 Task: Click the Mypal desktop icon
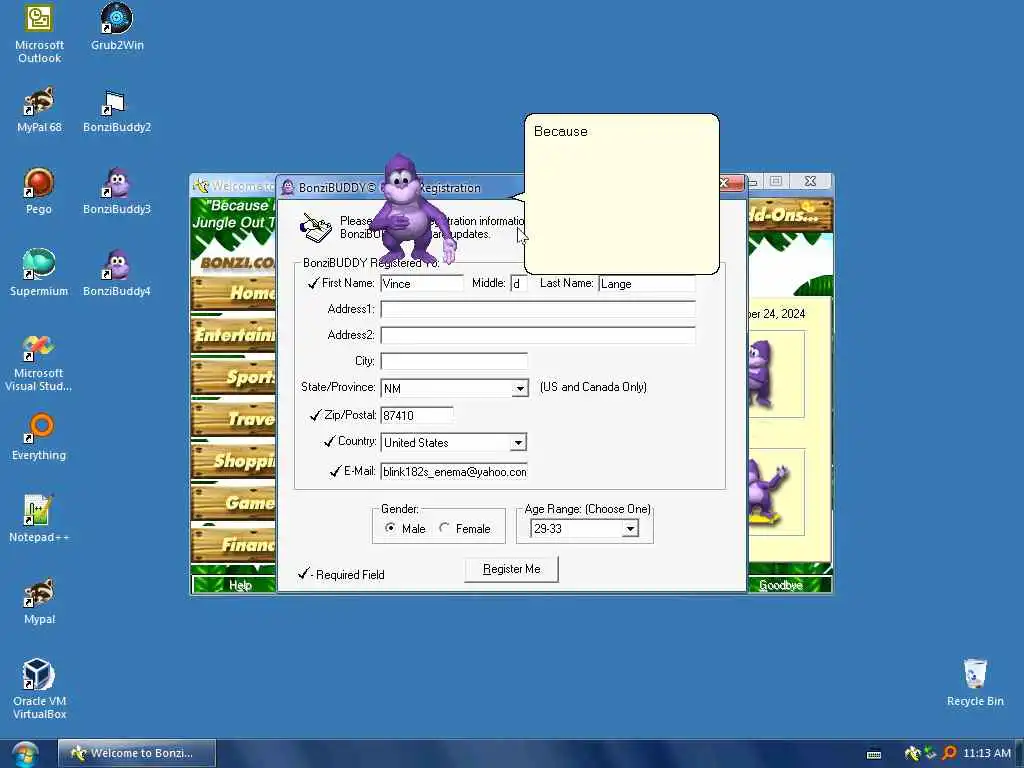[x=39, y=601]
